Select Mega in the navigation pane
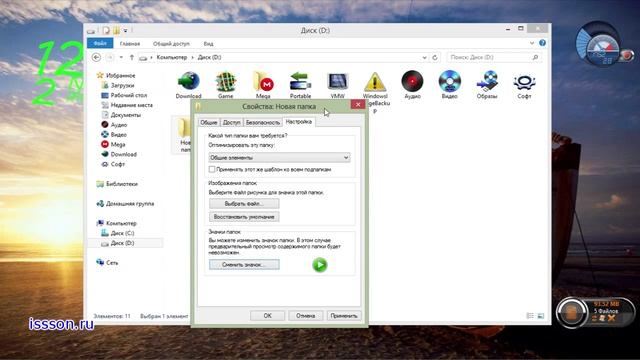Image resolution: width=640 pixels, height=360 pixels. point(118,144)
